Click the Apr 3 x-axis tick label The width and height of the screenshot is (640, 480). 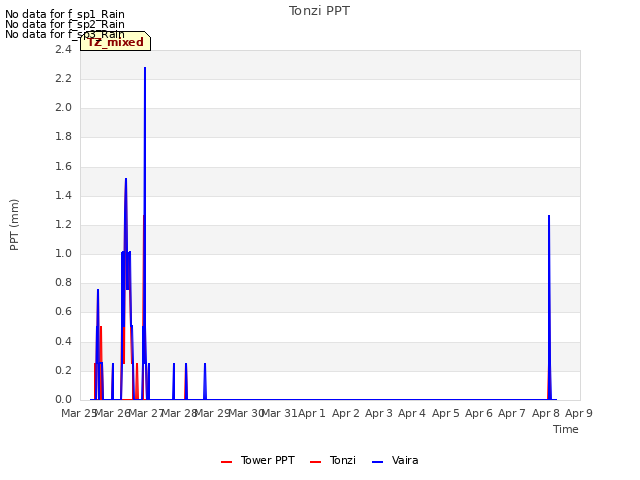point(379,413)
